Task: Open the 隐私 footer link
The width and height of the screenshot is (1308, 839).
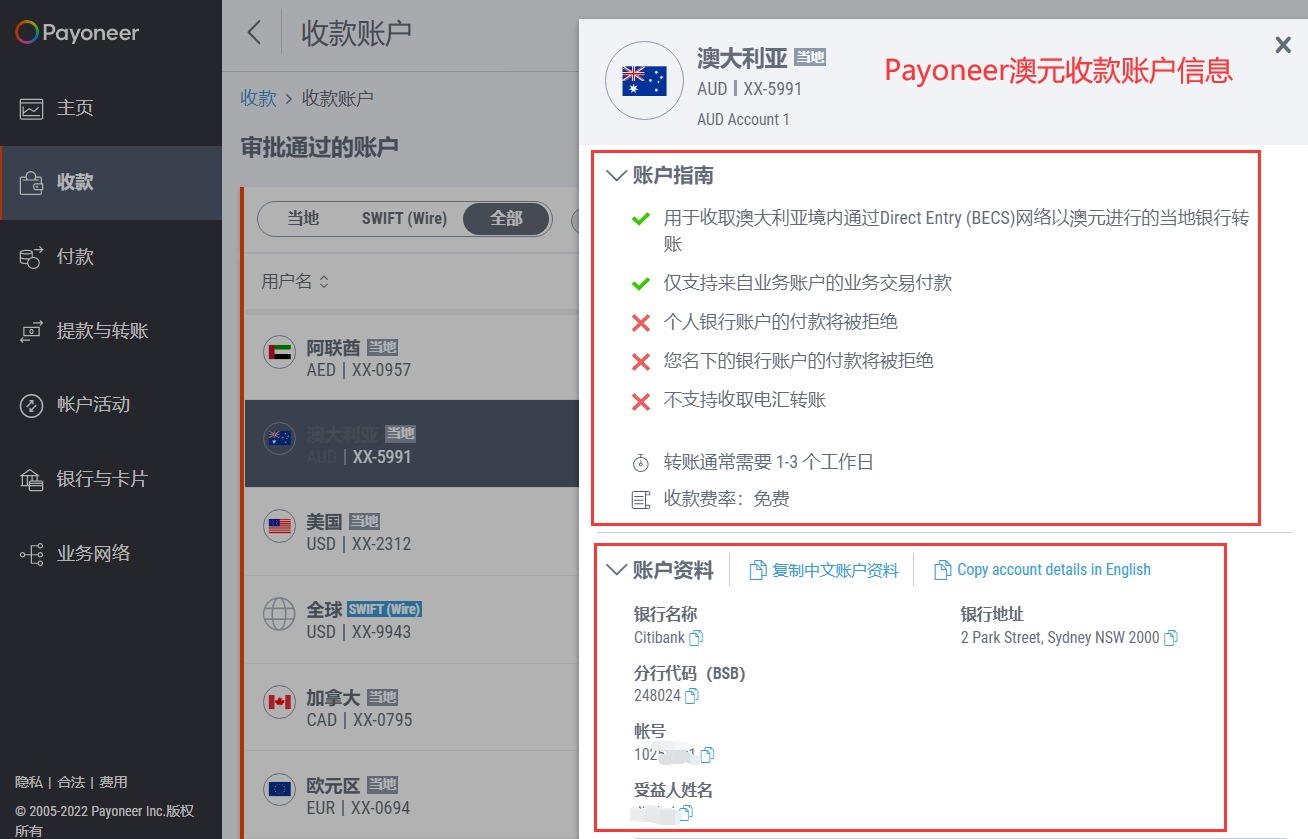Action: coord(29,783)
